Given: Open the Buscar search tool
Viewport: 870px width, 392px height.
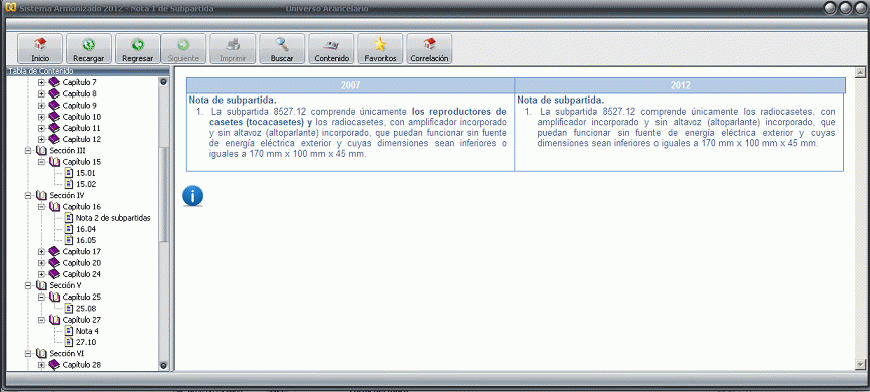Looking at the screenshot, I should pos(282,48).
